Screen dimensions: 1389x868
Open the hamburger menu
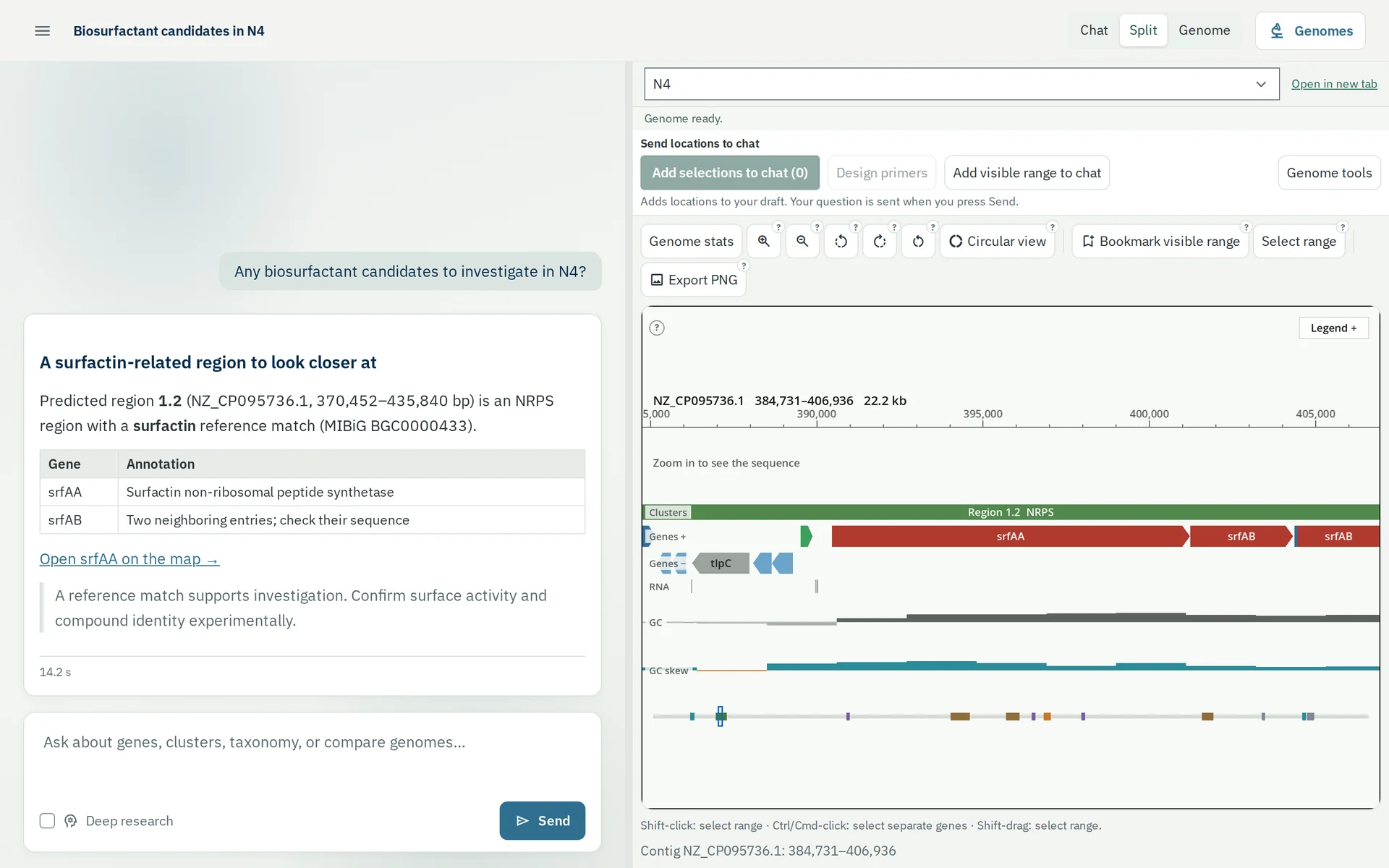click(x=43, y=31)
